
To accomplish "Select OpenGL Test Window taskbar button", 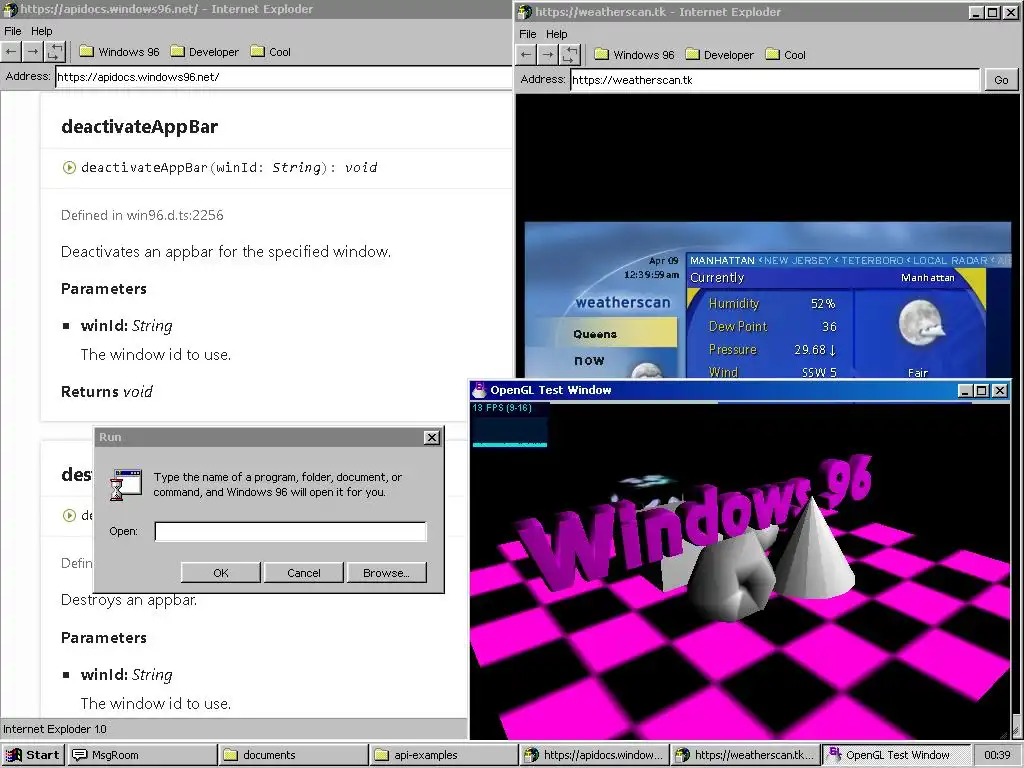I will point(896,755).
